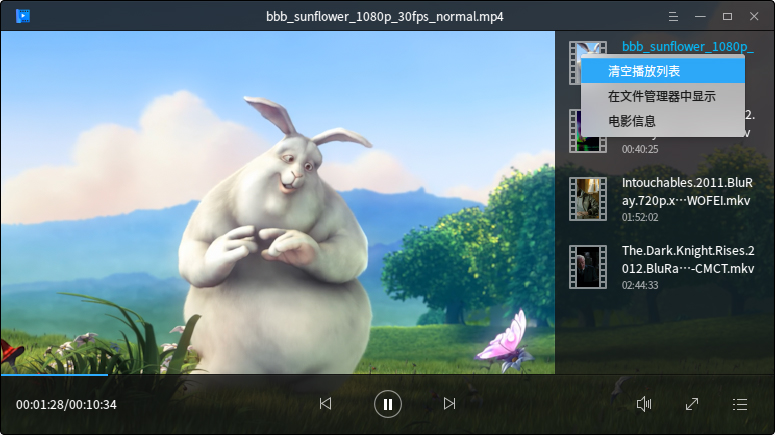Play The.Dark.Knight.Rises.2012 from the playlist
The height and width of the screenshot is (435, 775).
pyautogui.click(x=687, y=260)
